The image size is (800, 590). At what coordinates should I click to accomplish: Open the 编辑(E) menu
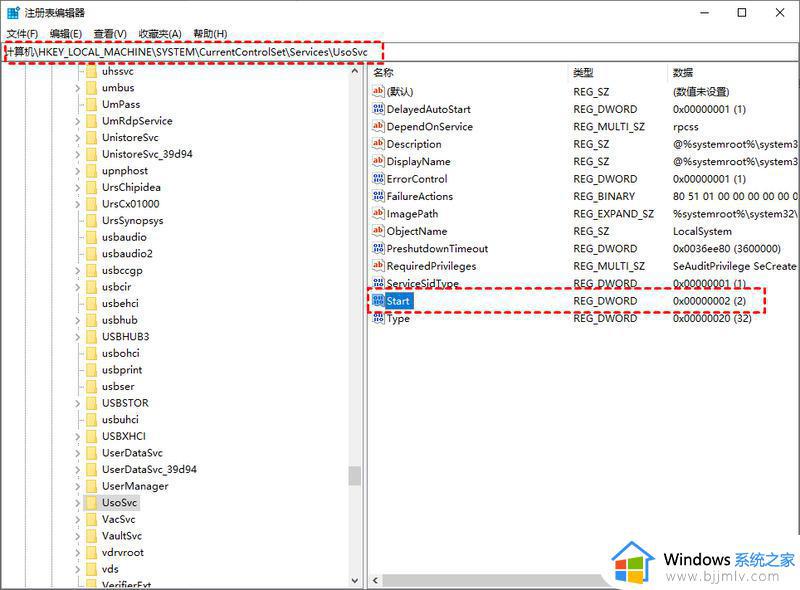[66, 34]
